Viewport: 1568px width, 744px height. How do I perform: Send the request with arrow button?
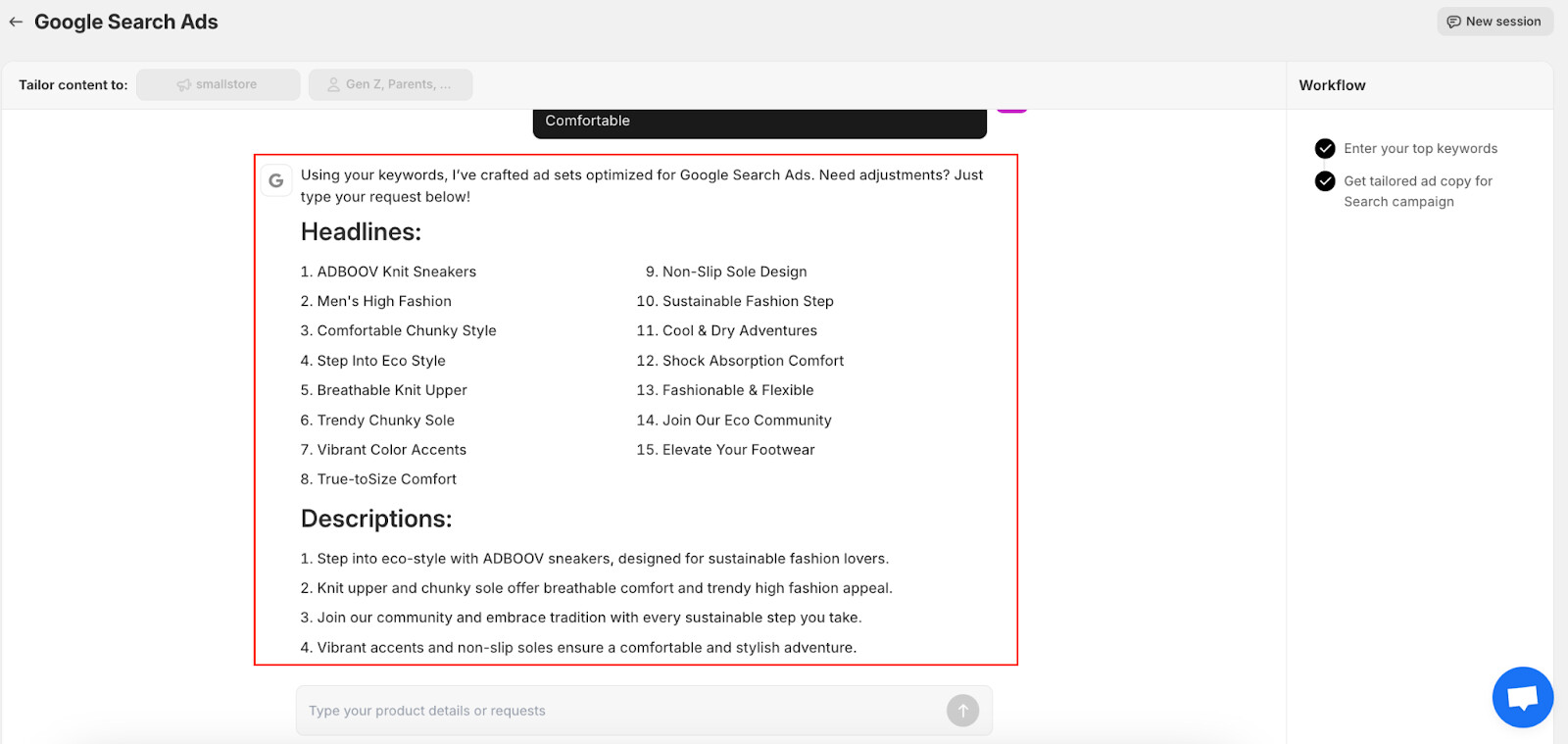(962, 711)
